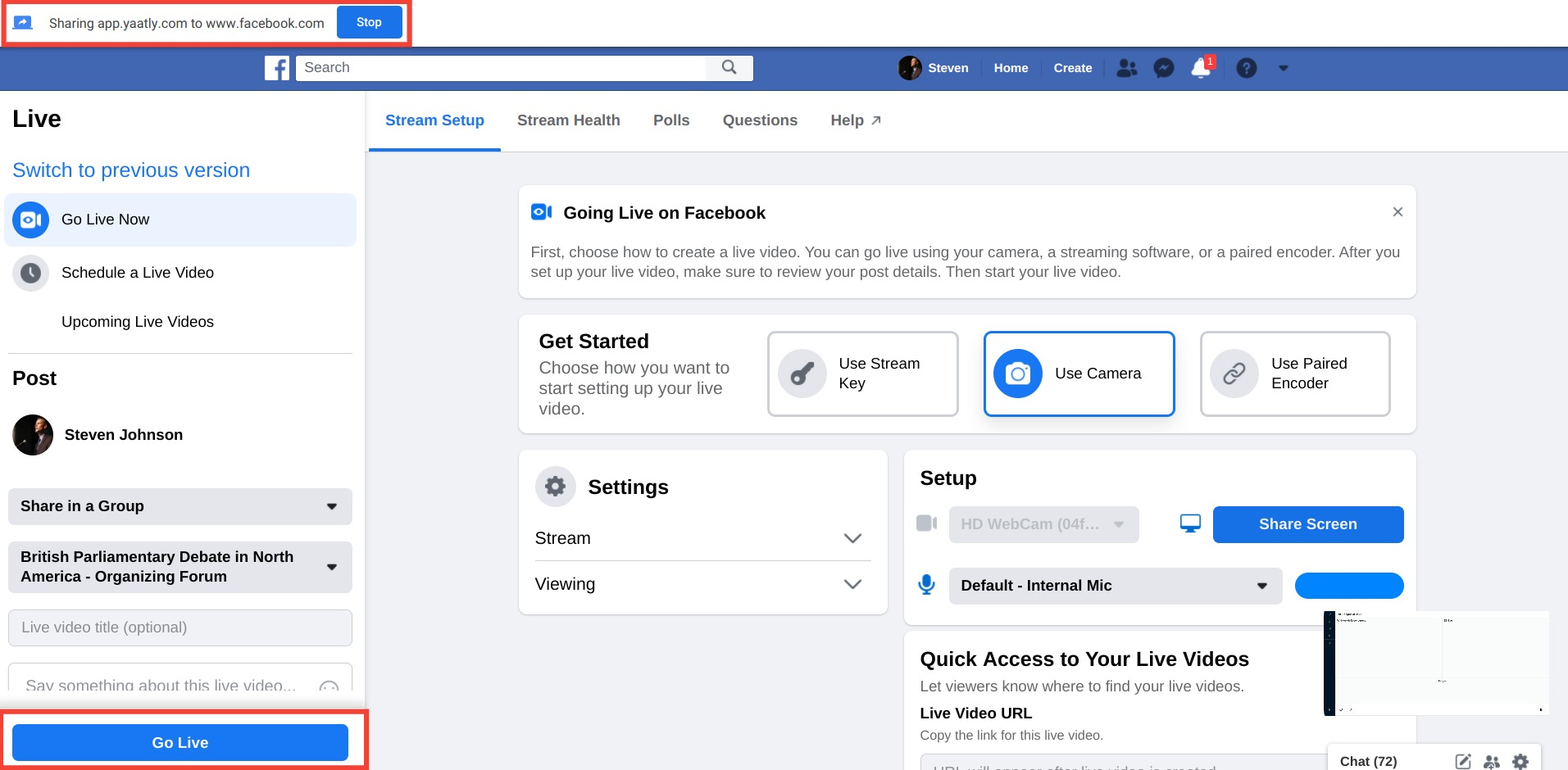Choose Use Stream Key option
Screen dimensions: 1568x770
point(863,374)
